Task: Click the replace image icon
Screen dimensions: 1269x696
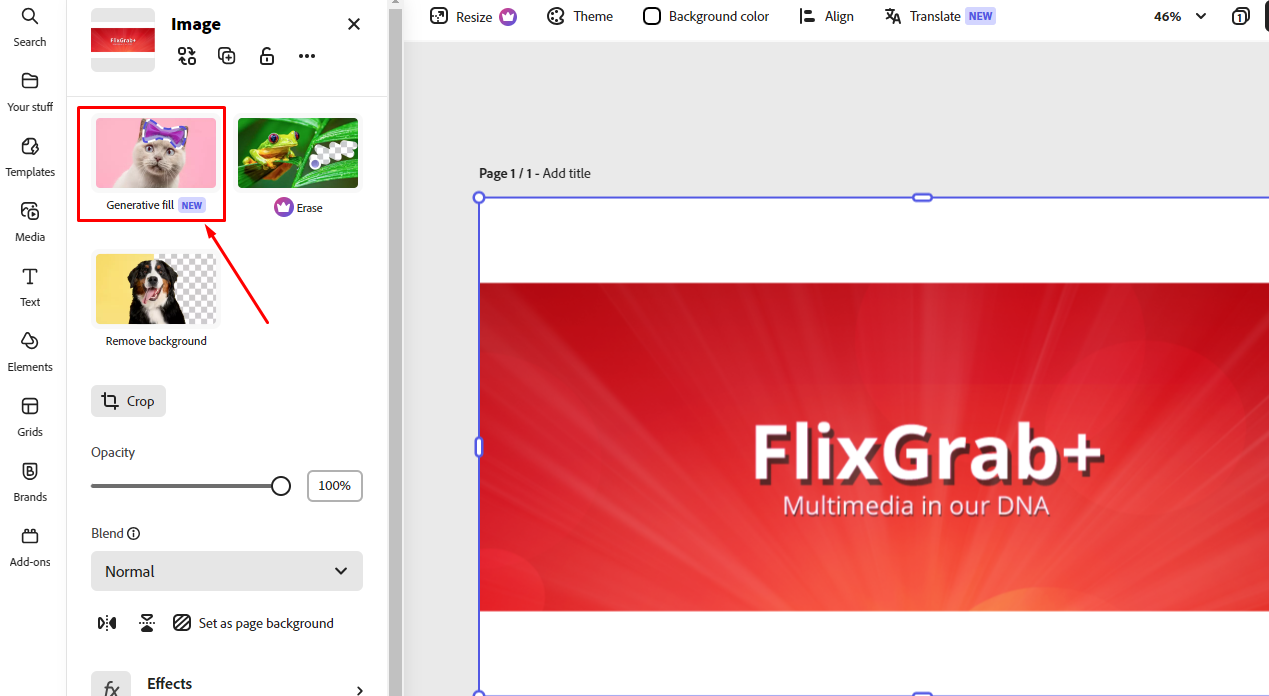Action: coord(187,56)
